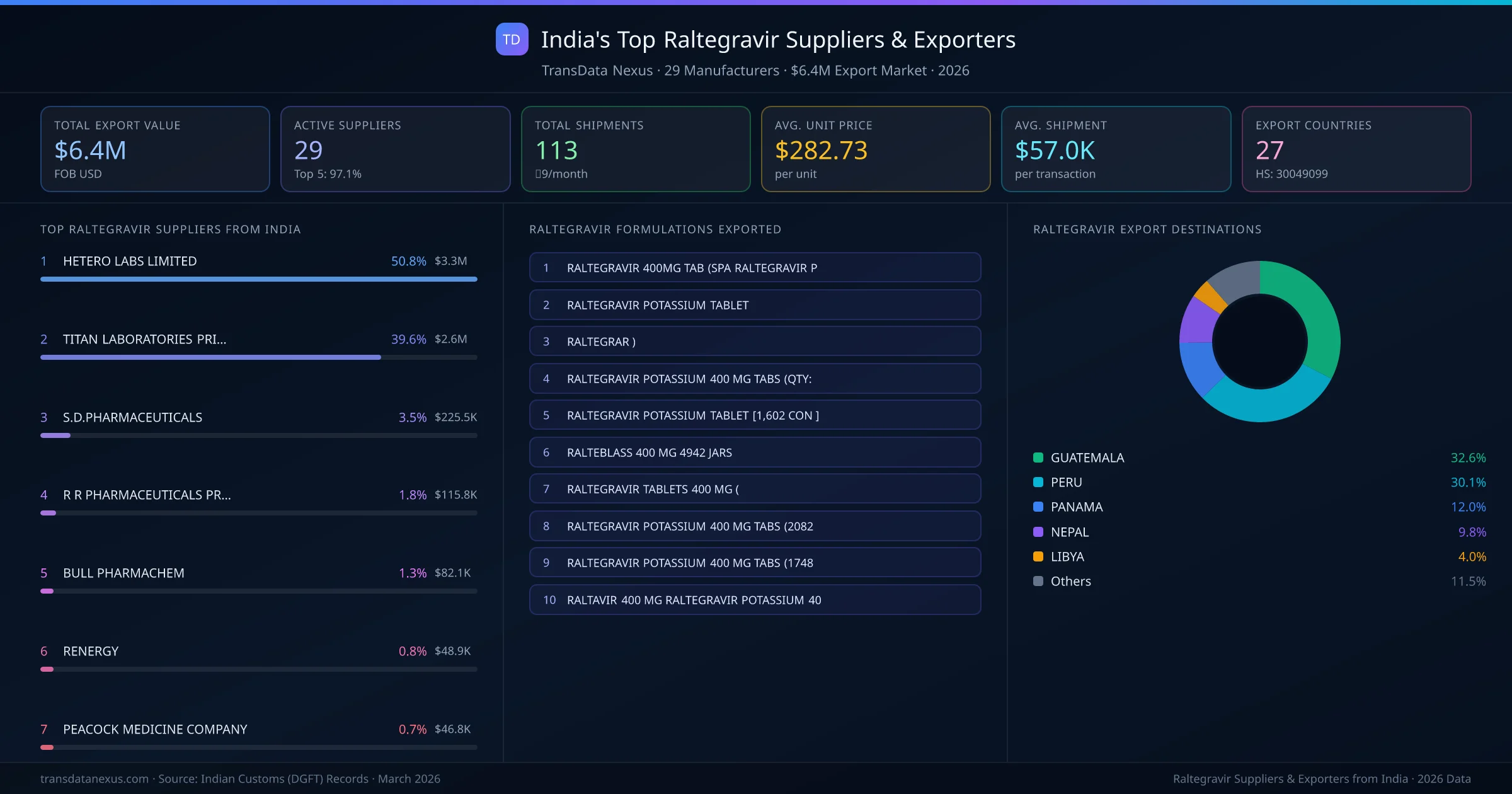This screenshot has height=794, width=1512.
Task: Select the Avg. Shipment stat card
Action: [1116, 149]
